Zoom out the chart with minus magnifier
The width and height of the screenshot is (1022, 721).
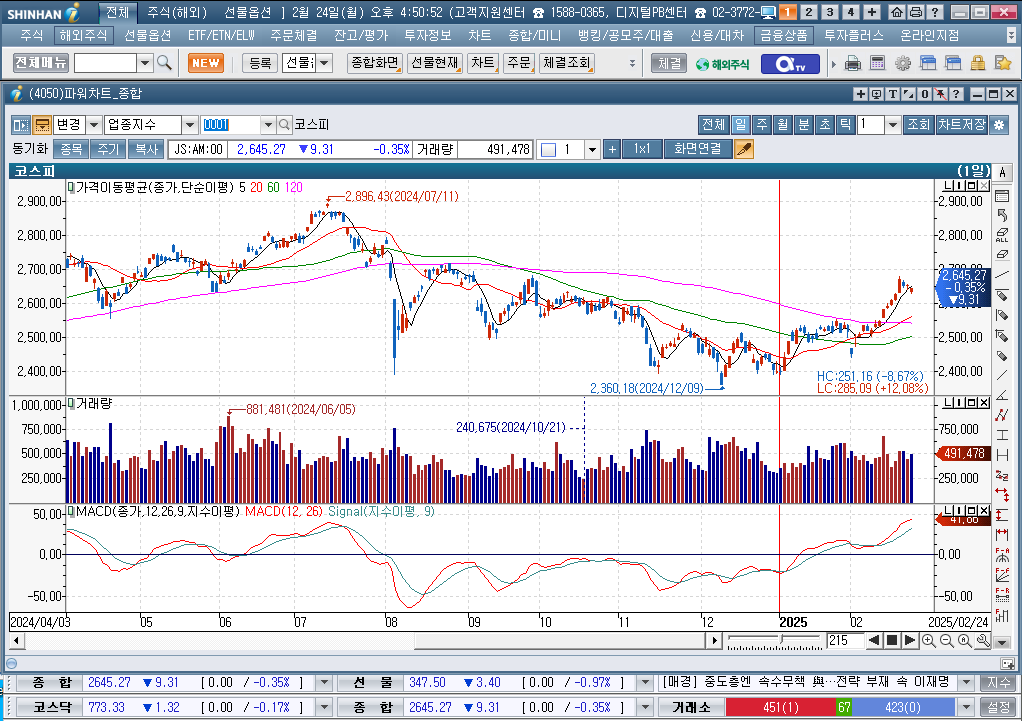pyautogui.click(x=946, y=641)
